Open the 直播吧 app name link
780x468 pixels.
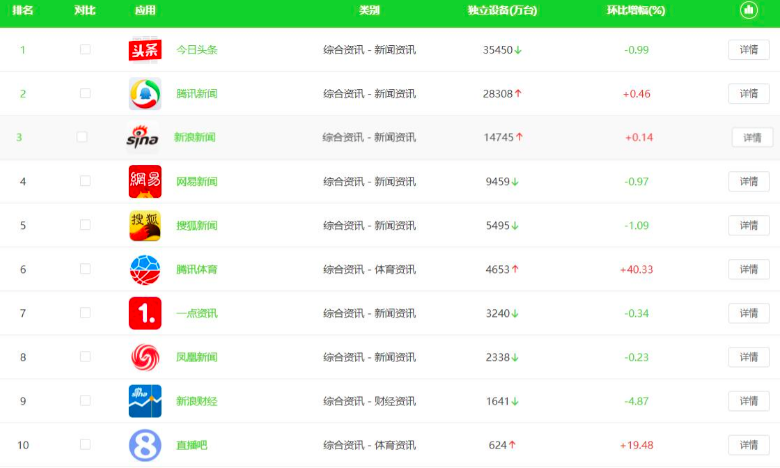(x=192, y=445)
